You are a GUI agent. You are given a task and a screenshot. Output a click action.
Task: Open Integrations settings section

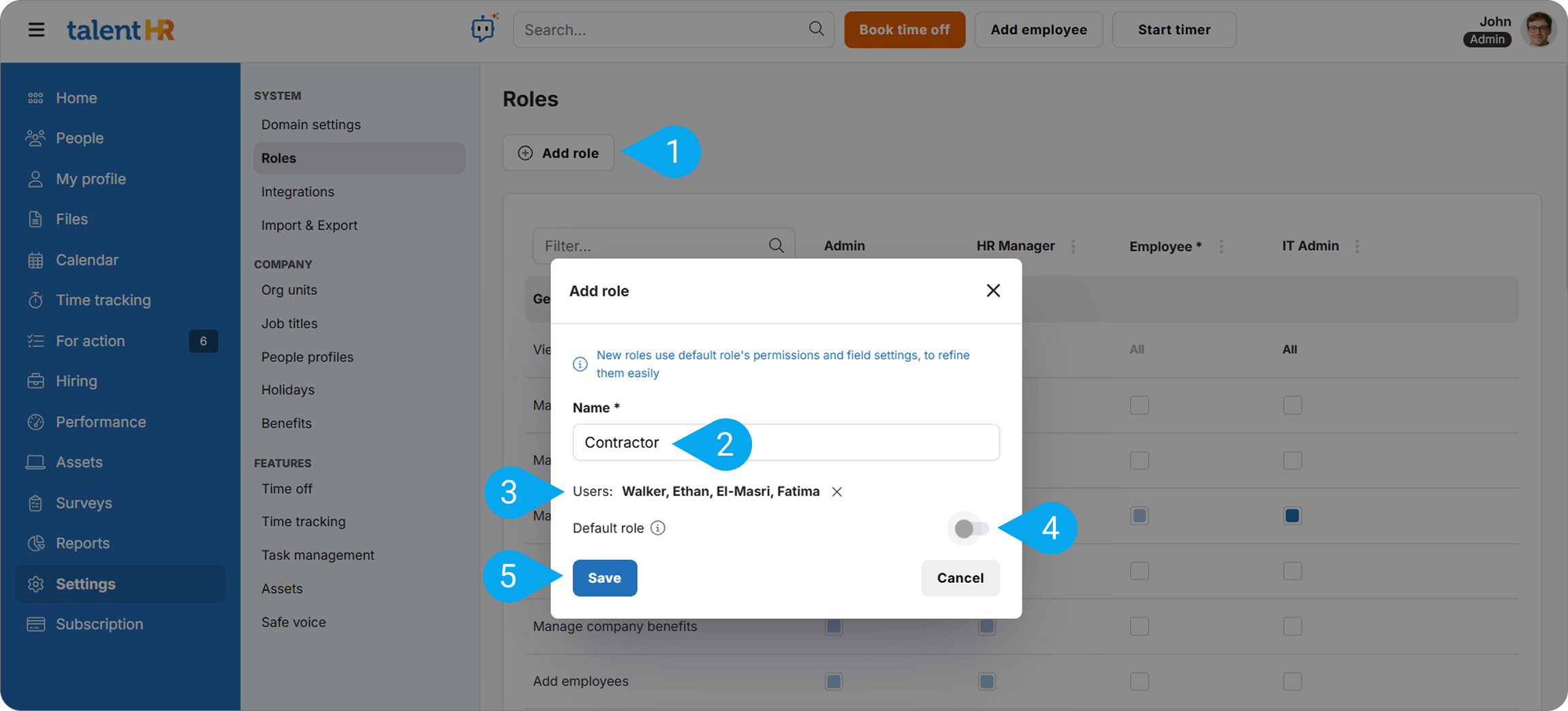pos(298,192)
